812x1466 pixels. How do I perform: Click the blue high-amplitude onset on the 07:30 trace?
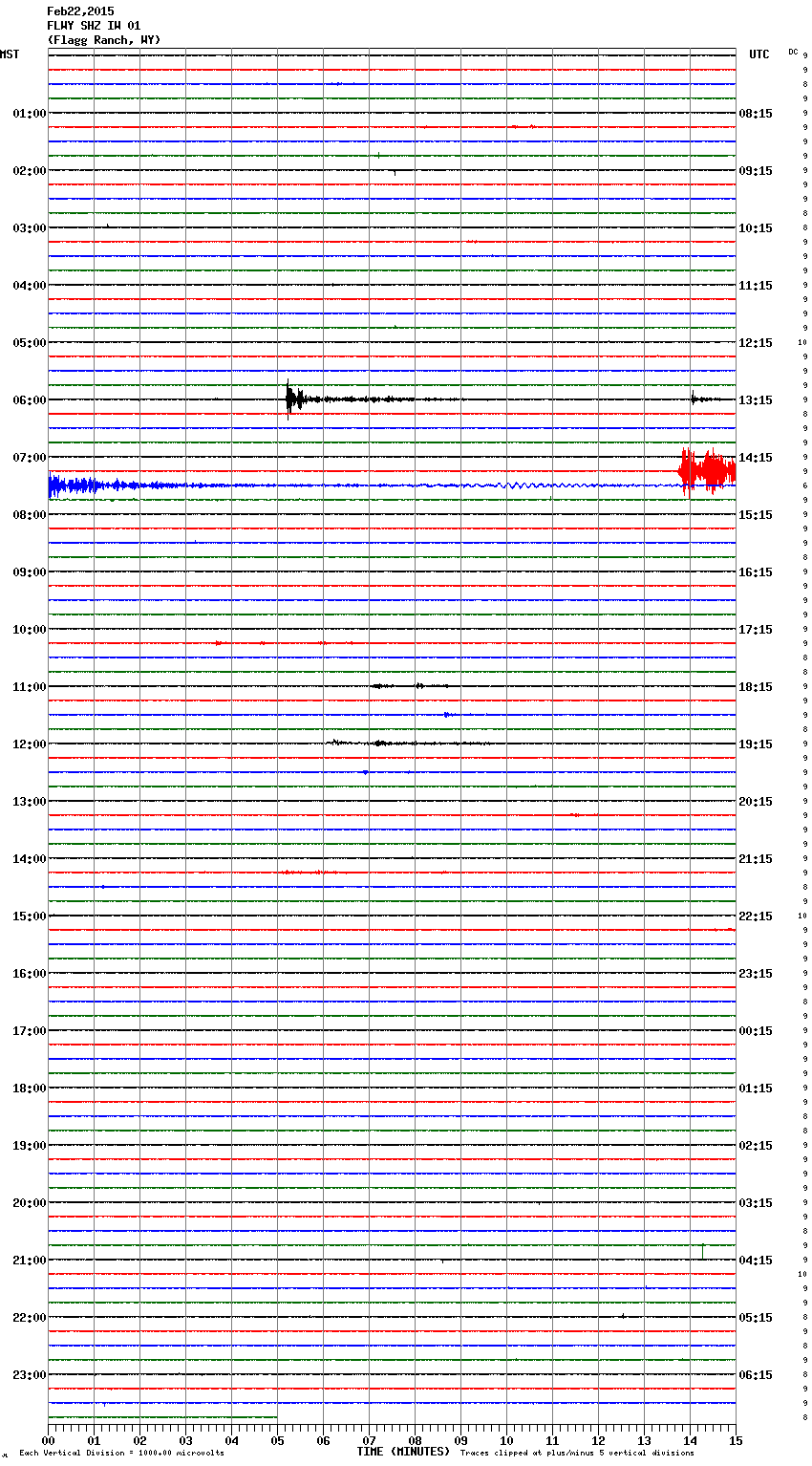point(72,485)
